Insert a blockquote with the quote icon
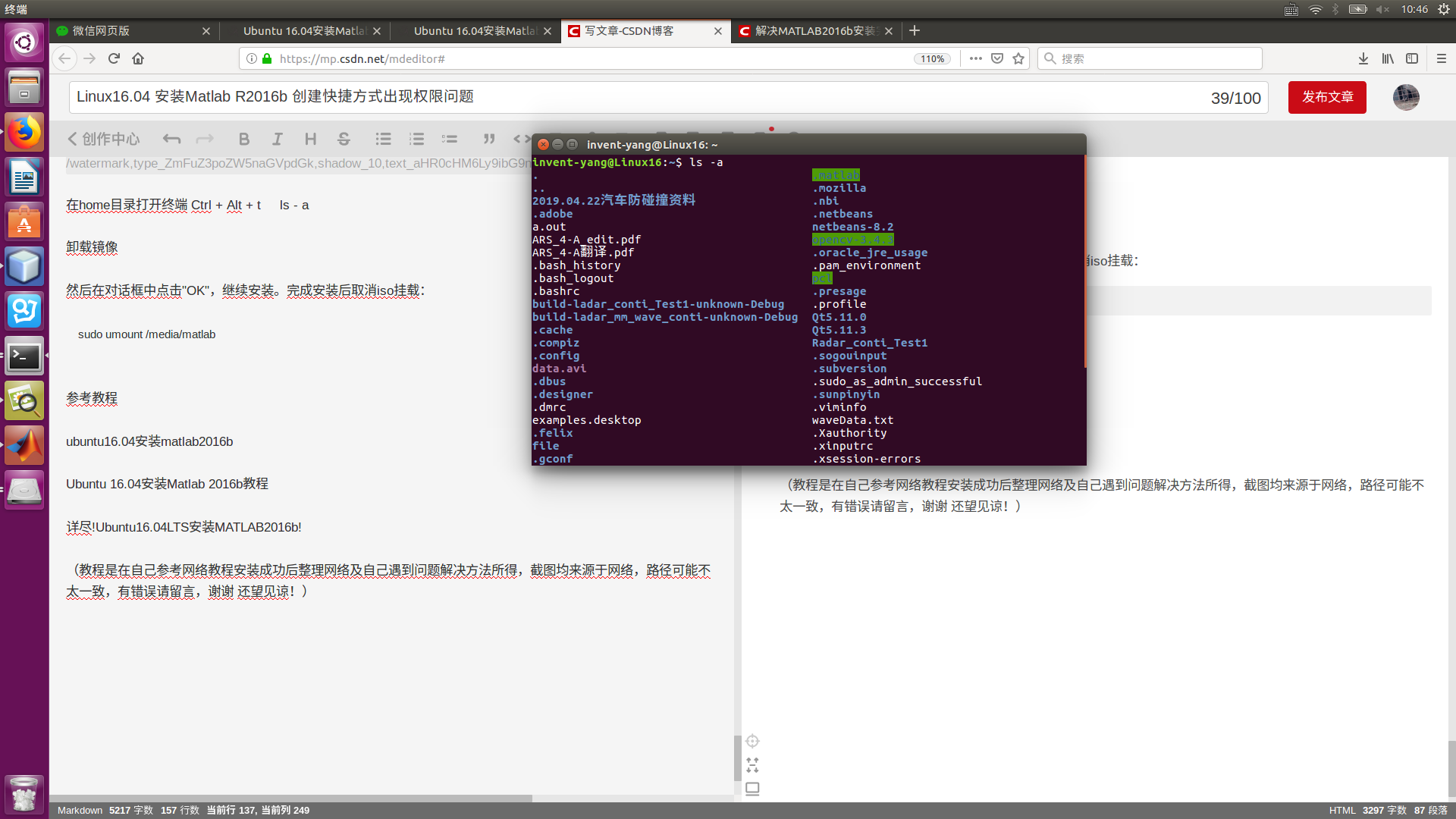The width and height of the screenshot is (1456, 819). tap(489, 139)
